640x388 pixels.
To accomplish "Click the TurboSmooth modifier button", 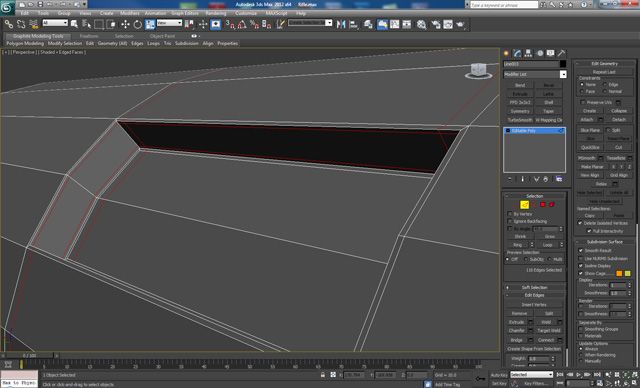I will coord(520,120).
